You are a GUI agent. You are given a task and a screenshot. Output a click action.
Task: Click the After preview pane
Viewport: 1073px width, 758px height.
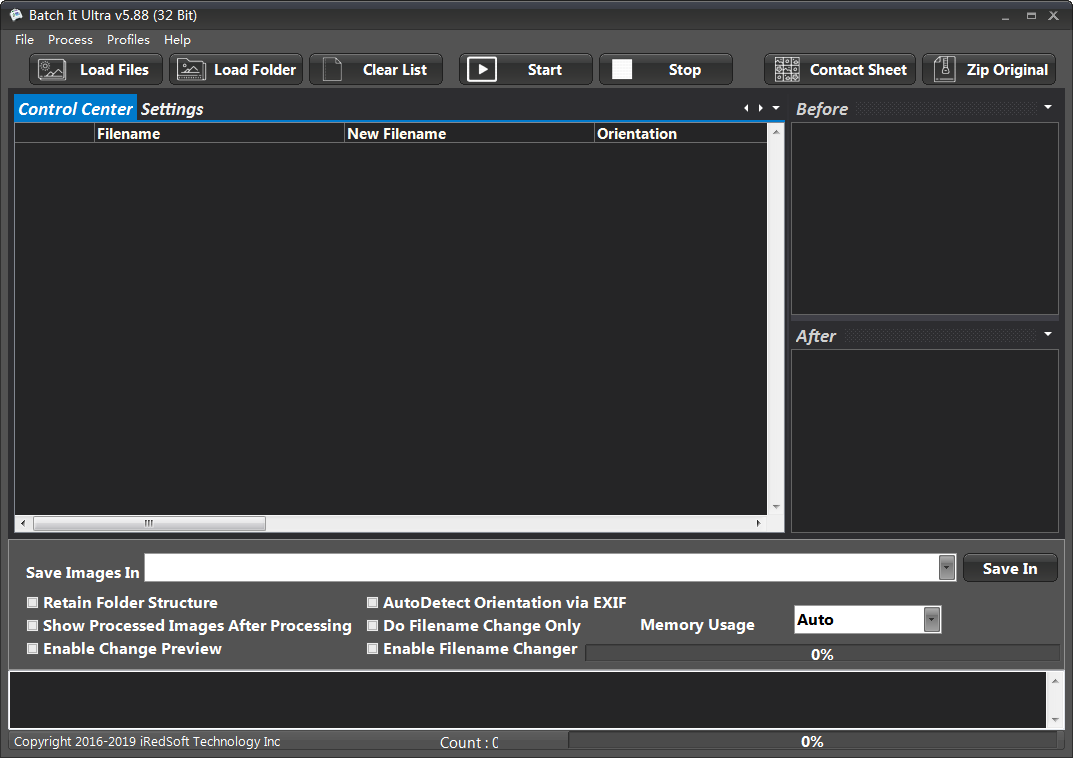pyautogui.click(x=925, y=441)
